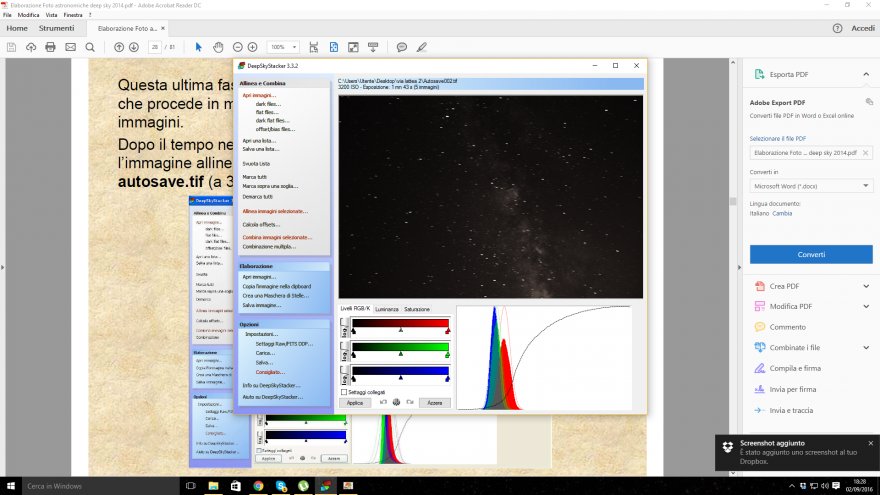
Task: Zoom in with the plus circle icon
Action: point(253,48)
